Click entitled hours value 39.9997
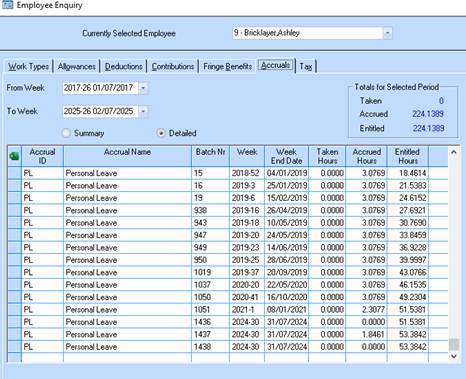Image resolution: width=466 pixels, height=379 pixels. coord(408,260)
